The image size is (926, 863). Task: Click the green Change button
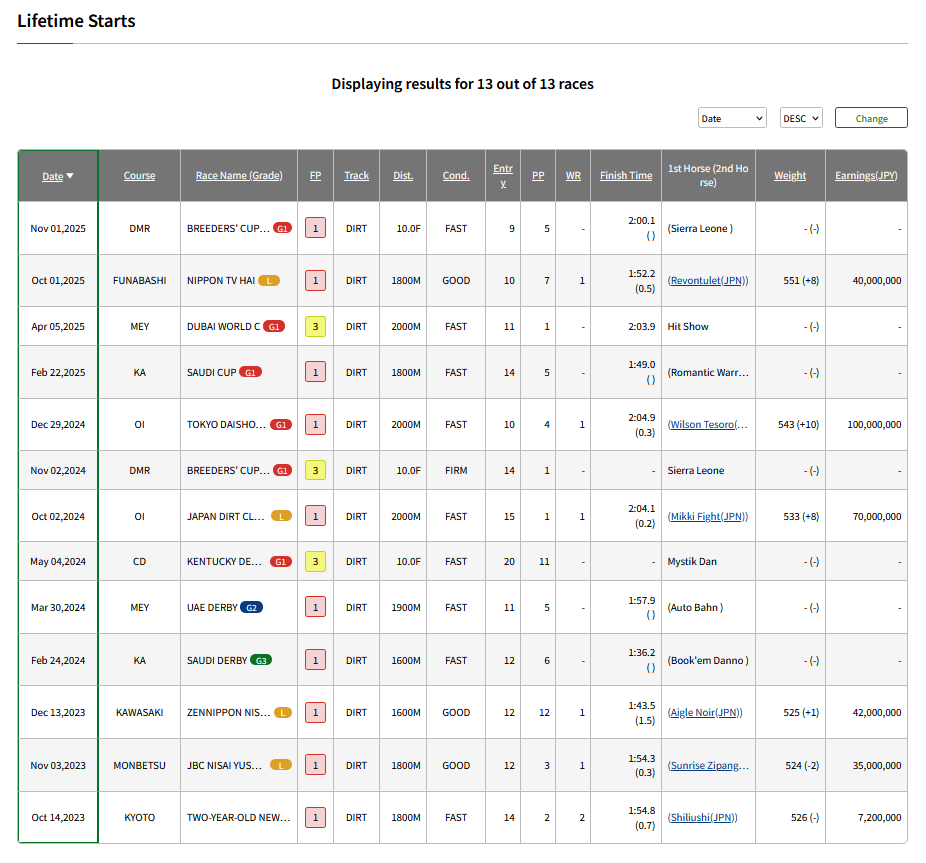(871, 118)
